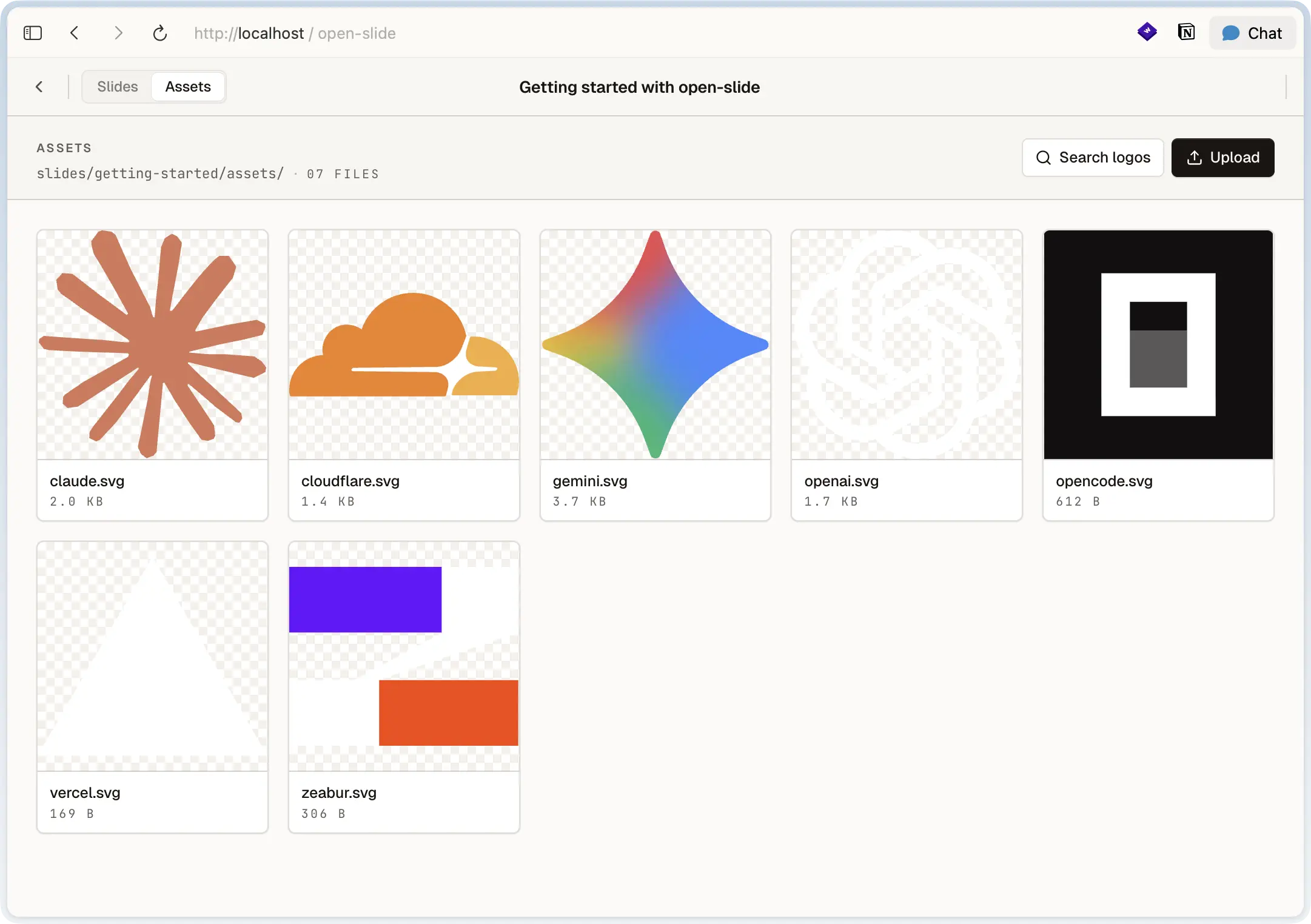This screenshot has height=924, width=1311.
Task: Click the 306 B size label
Action: 324,814
